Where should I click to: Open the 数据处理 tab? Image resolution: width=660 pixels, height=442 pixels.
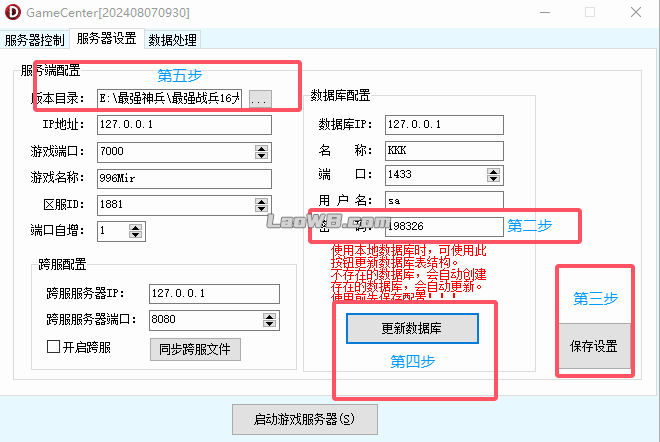pyautogui.click(x=172, y=40)
